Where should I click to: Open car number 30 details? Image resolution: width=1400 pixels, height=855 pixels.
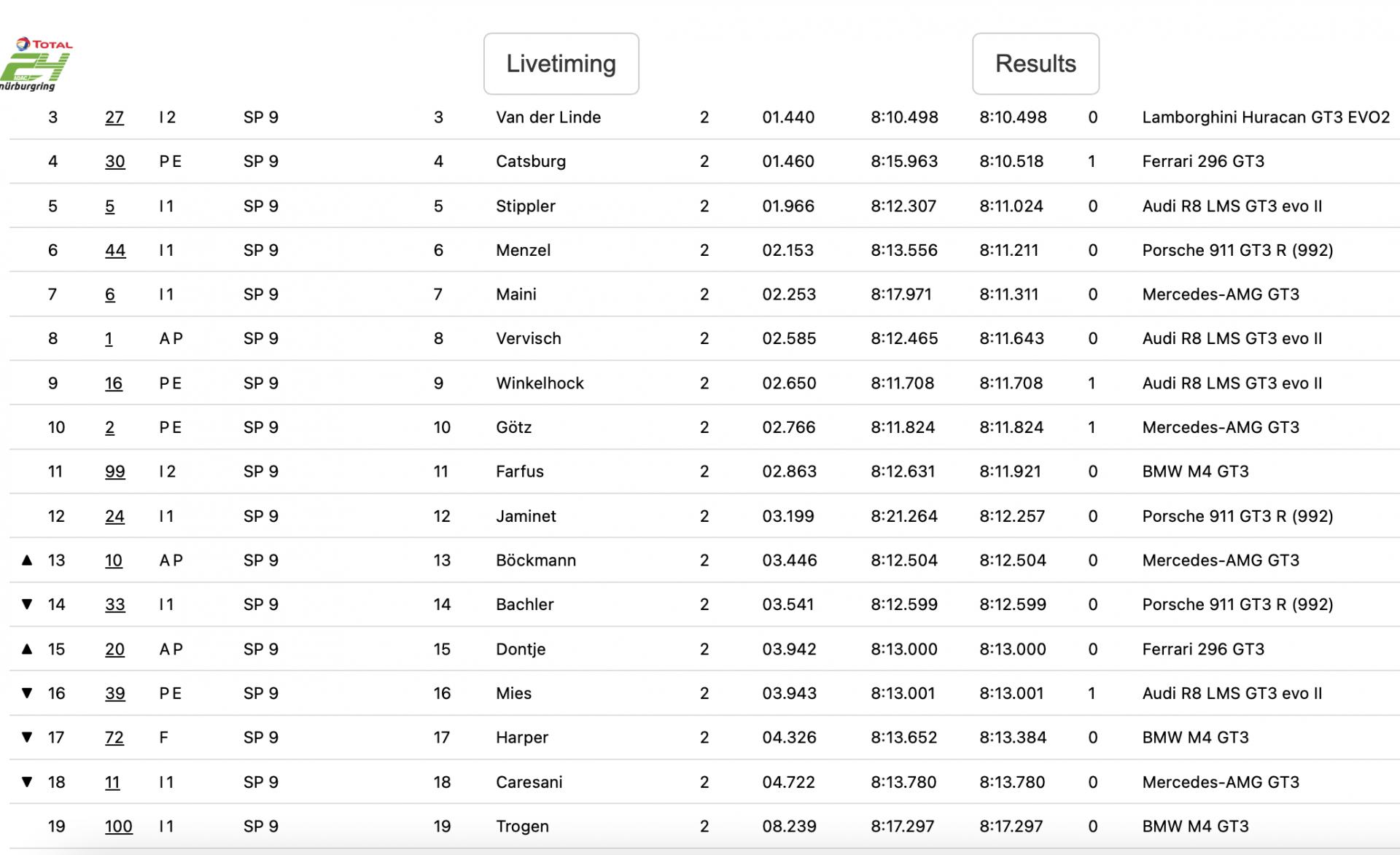coord(115,162)
